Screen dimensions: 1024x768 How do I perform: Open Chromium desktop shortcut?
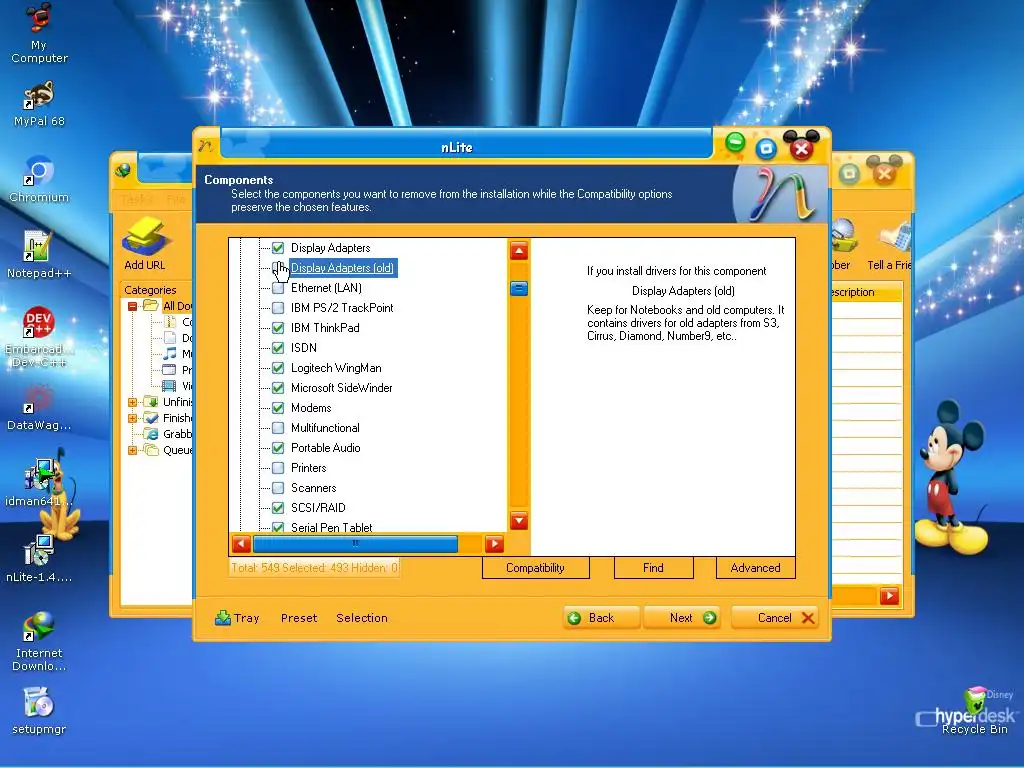tap(39, 179)
